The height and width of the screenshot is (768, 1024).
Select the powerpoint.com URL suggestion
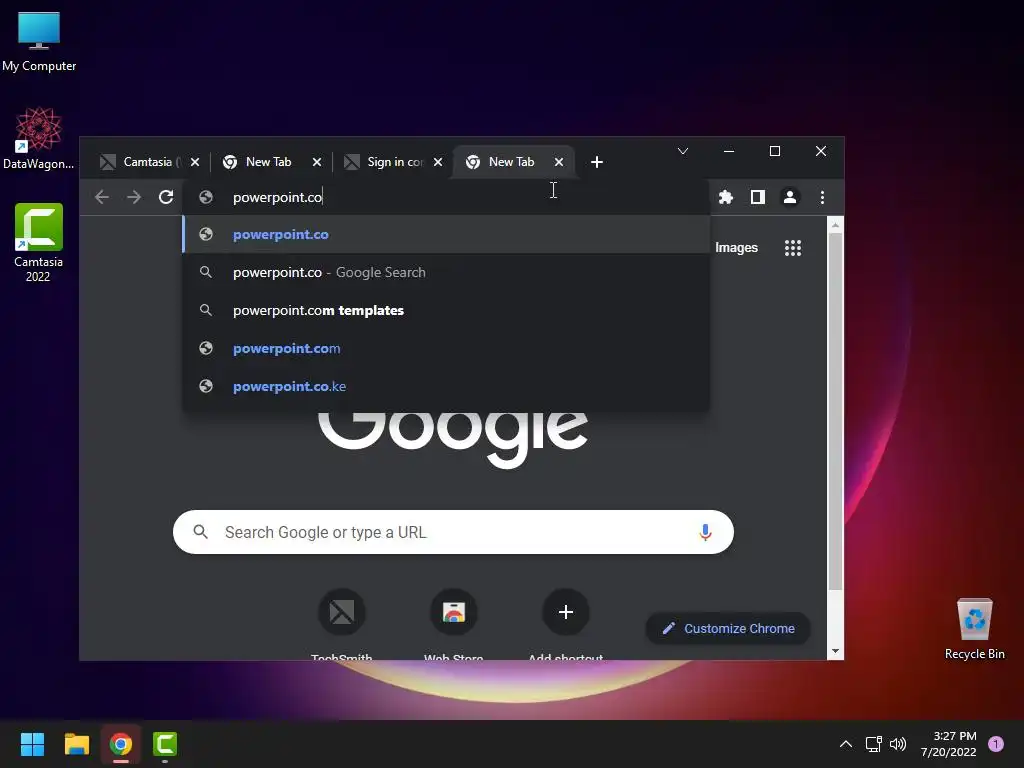coord(446,348)
